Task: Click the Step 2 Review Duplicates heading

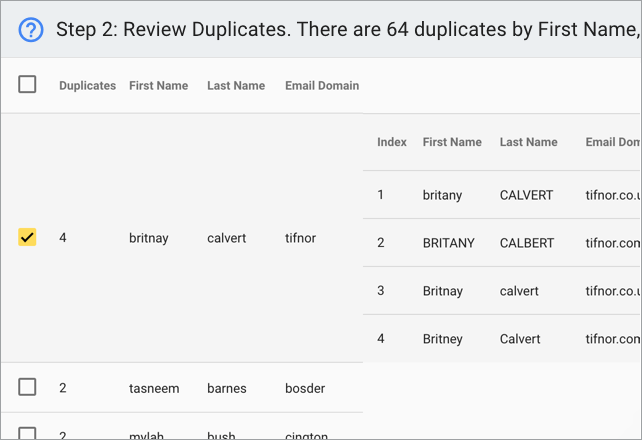Action: point(348,29)
